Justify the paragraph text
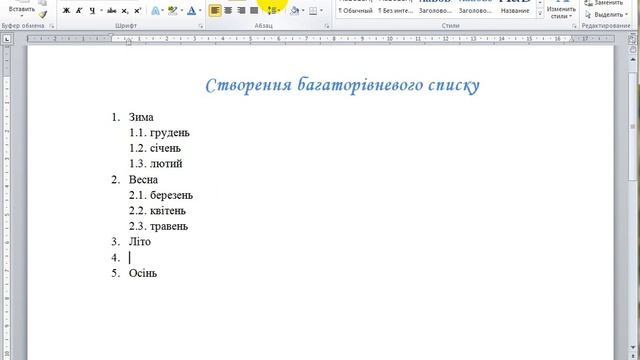The image size is (640, 360). click(254, 11)
